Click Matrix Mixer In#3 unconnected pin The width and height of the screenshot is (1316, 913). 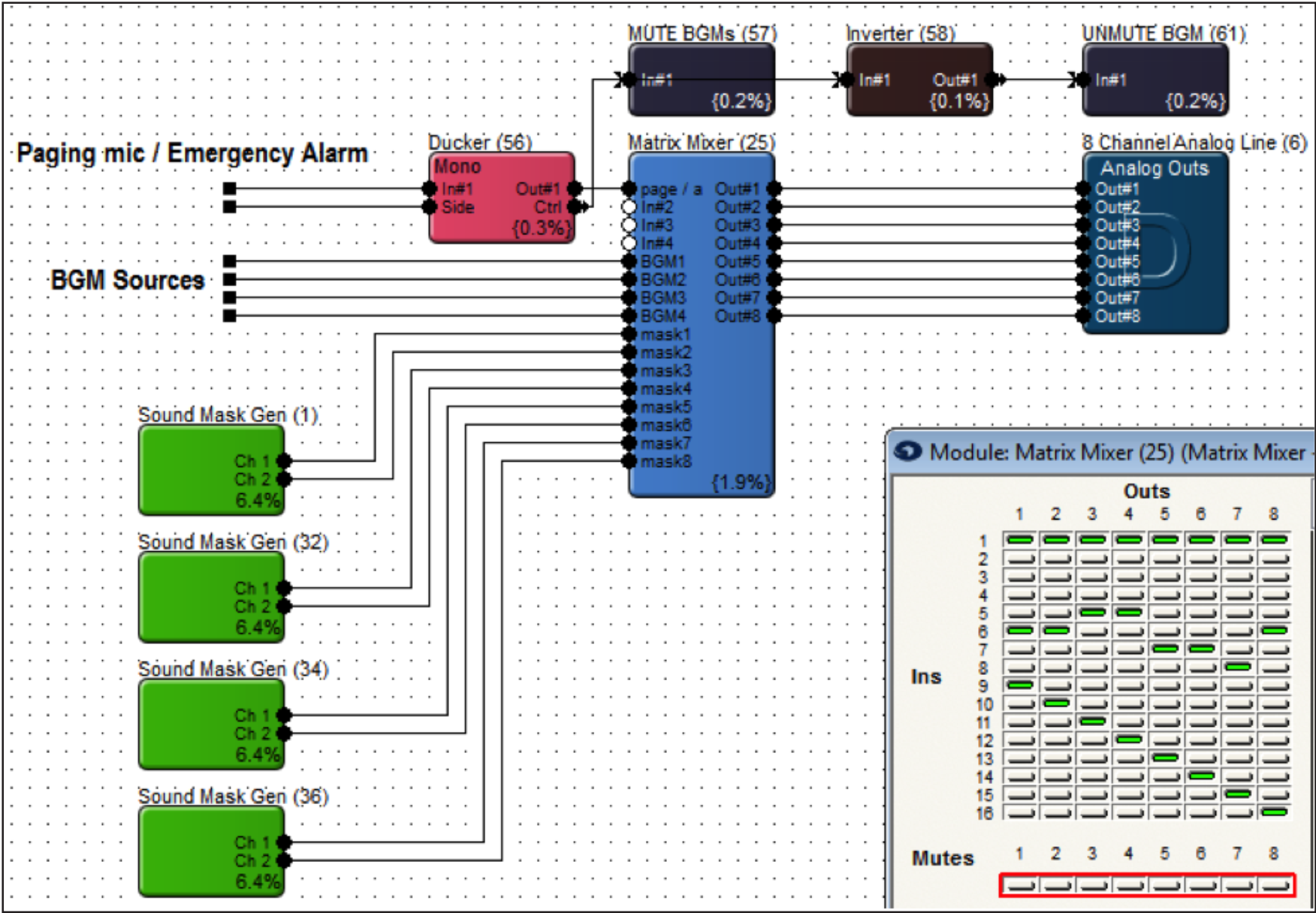pos(629,224)
